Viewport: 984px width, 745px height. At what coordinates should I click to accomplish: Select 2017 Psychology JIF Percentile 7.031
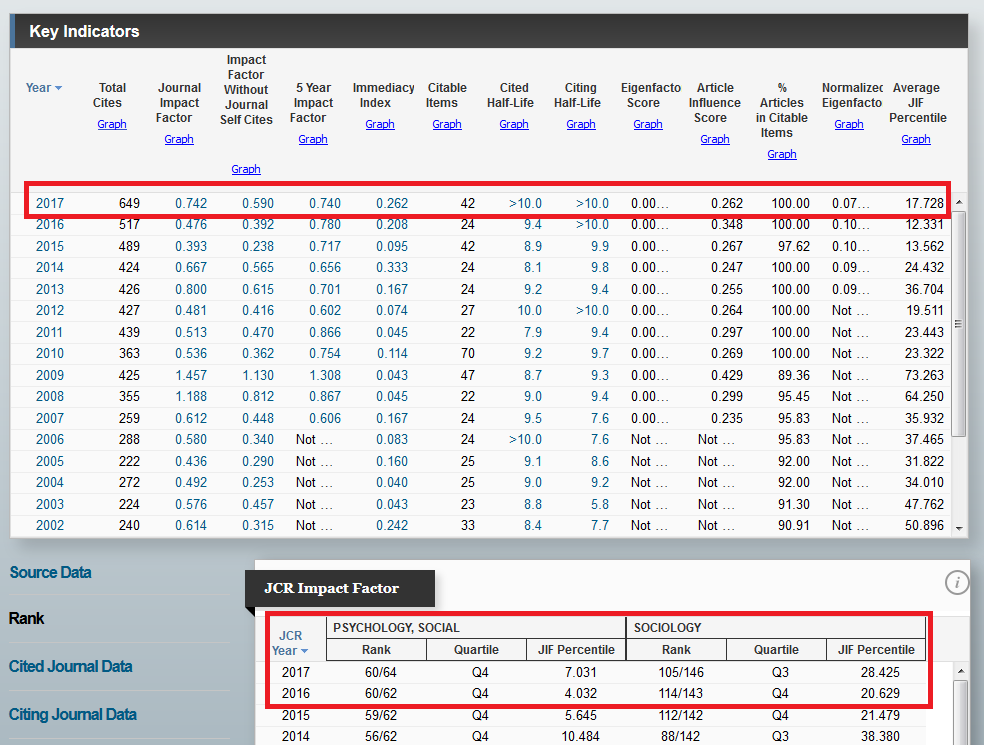click(x=580, y=672)
